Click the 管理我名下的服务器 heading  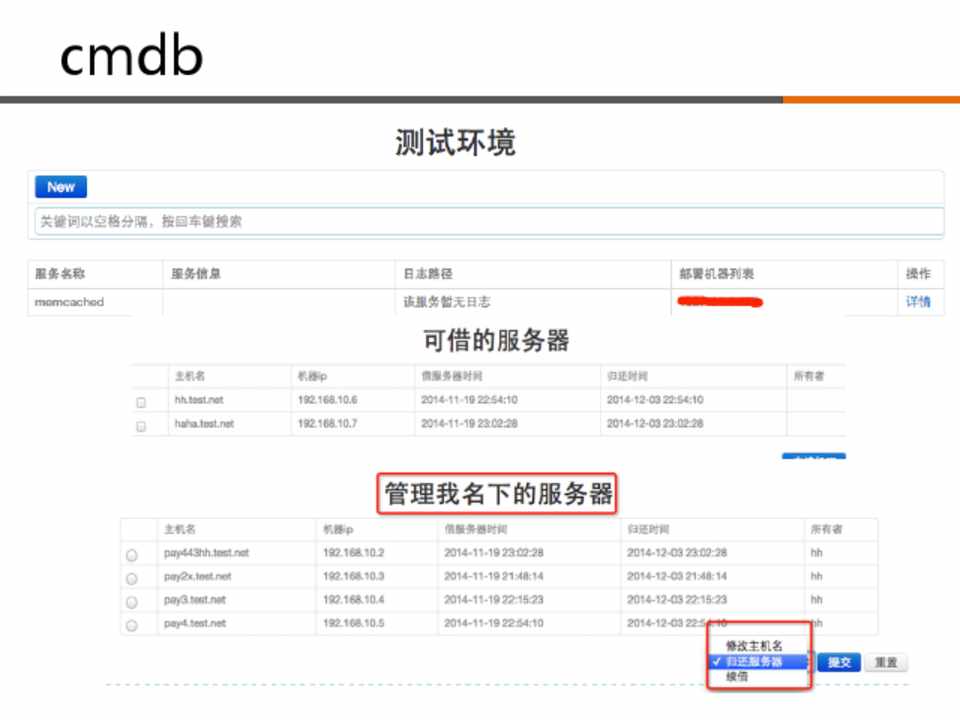coord(497,493)
